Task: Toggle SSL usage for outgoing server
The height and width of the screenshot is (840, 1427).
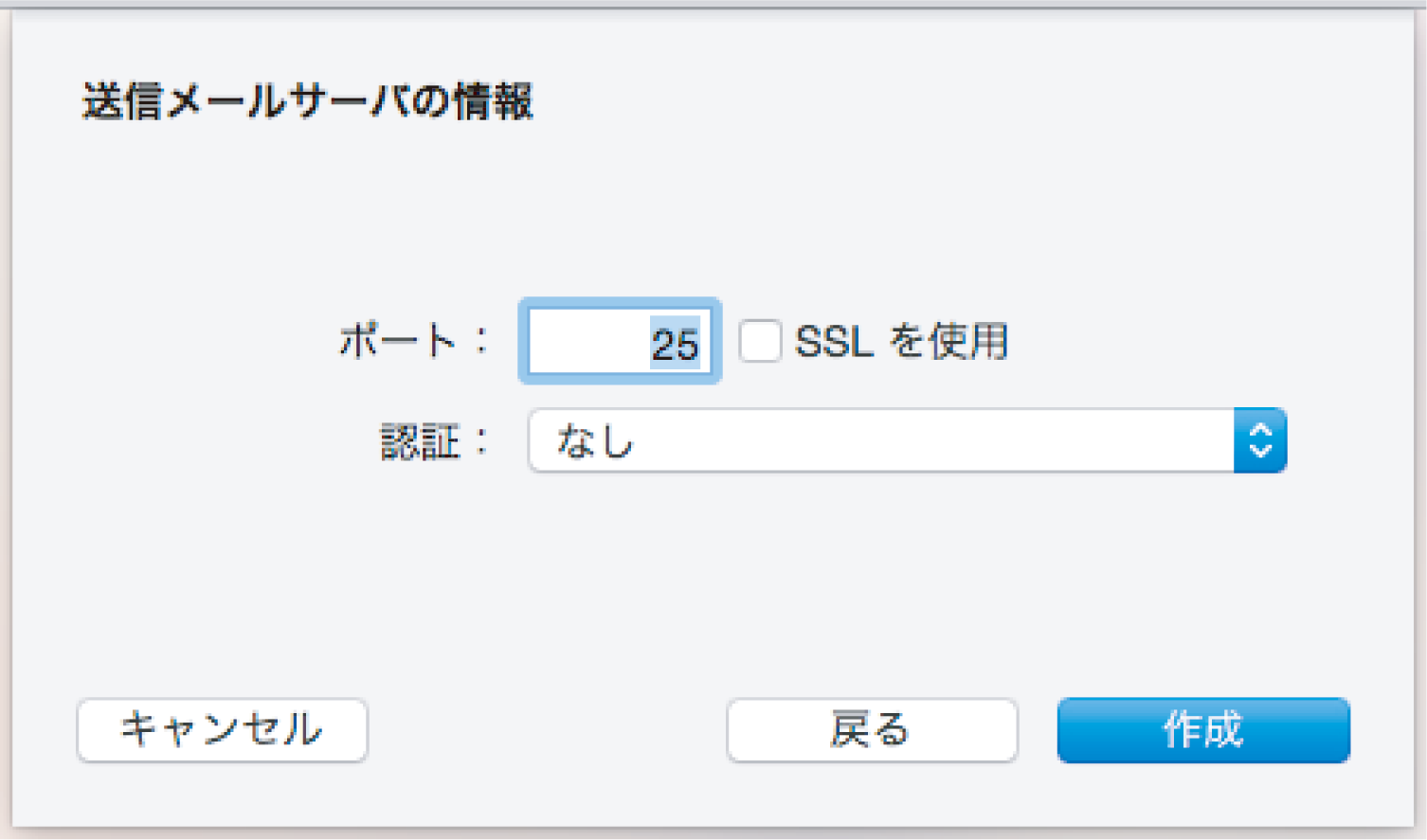Action: coord(760,341)
